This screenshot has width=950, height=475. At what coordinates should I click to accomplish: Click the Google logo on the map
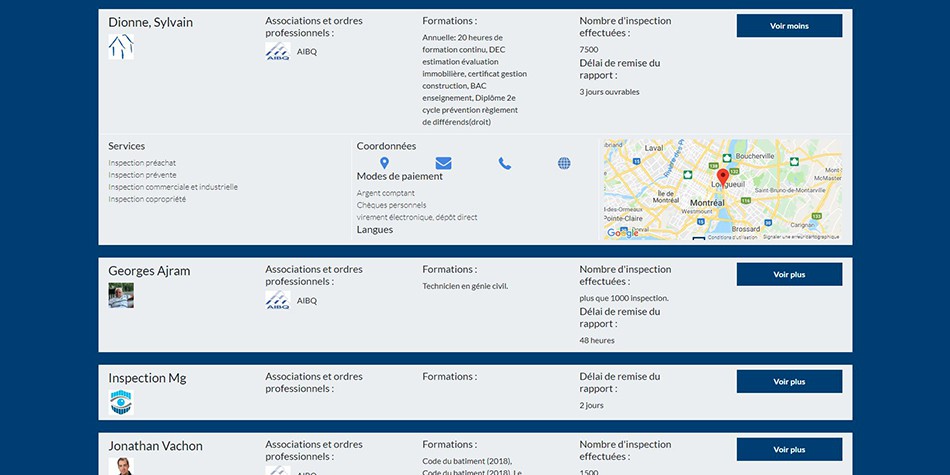622,233
